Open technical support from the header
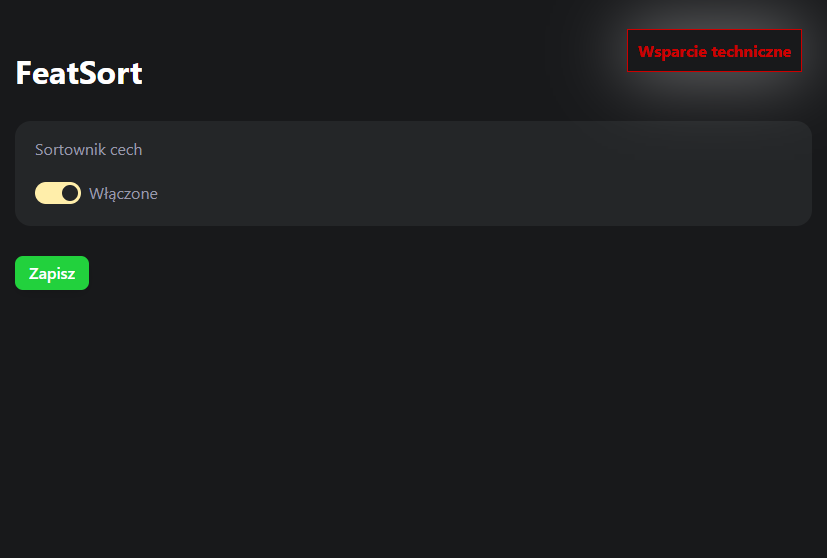The image size is (827, 558). click(x=714, y=51)
